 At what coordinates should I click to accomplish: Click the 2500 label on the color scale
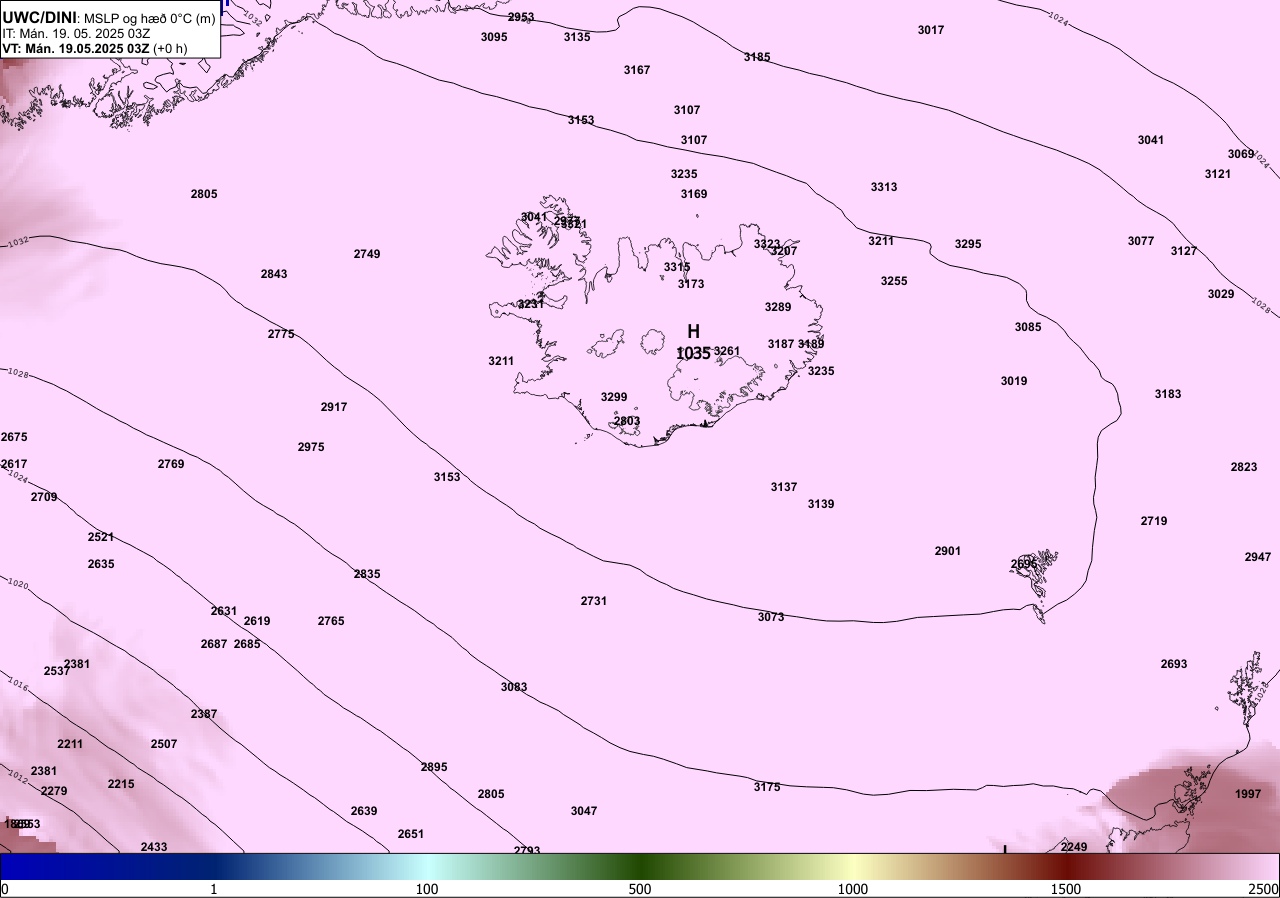pos(1263,889)
